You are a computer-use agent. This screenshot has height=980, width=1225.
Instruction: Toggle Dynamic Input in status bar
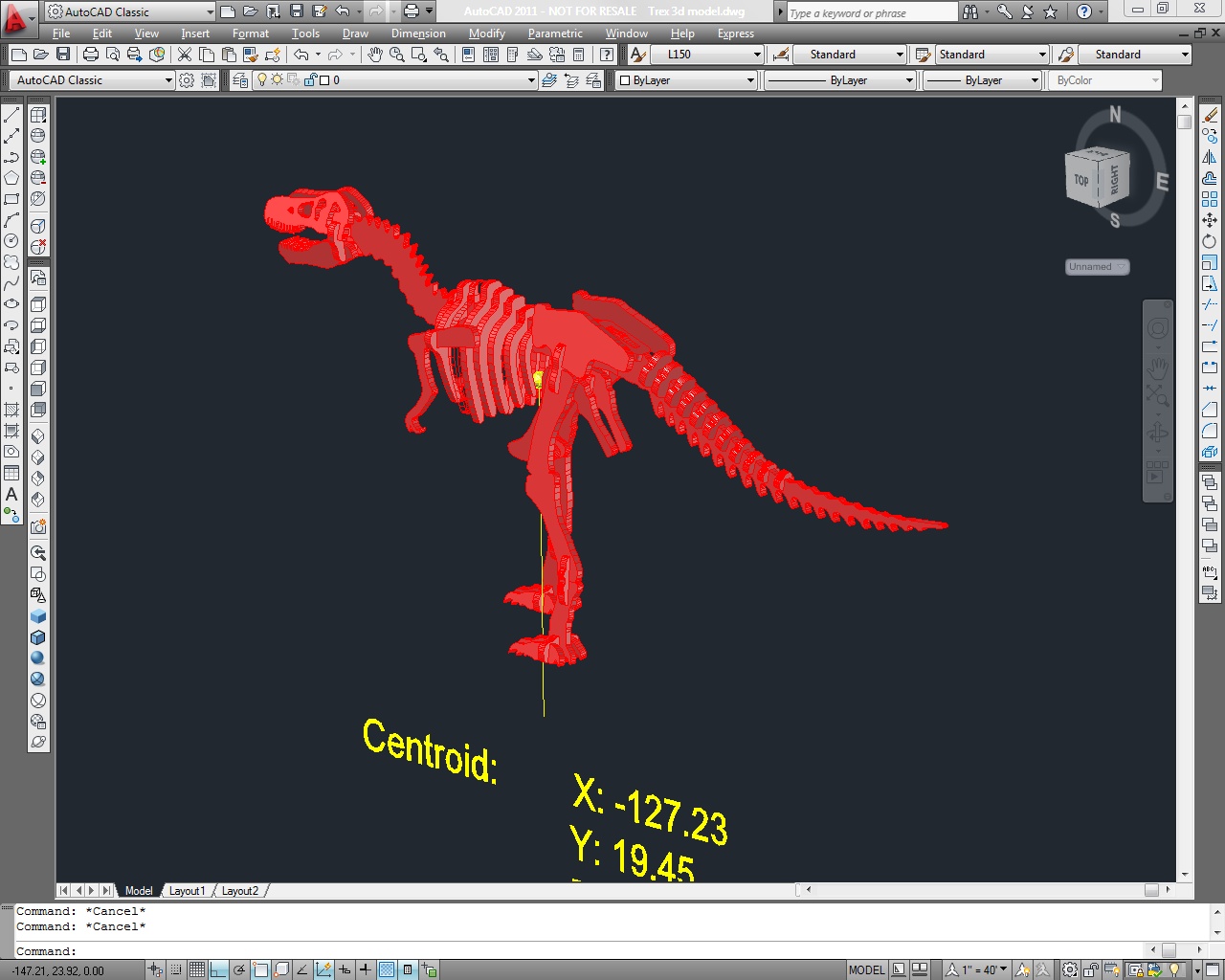(345, 969)
